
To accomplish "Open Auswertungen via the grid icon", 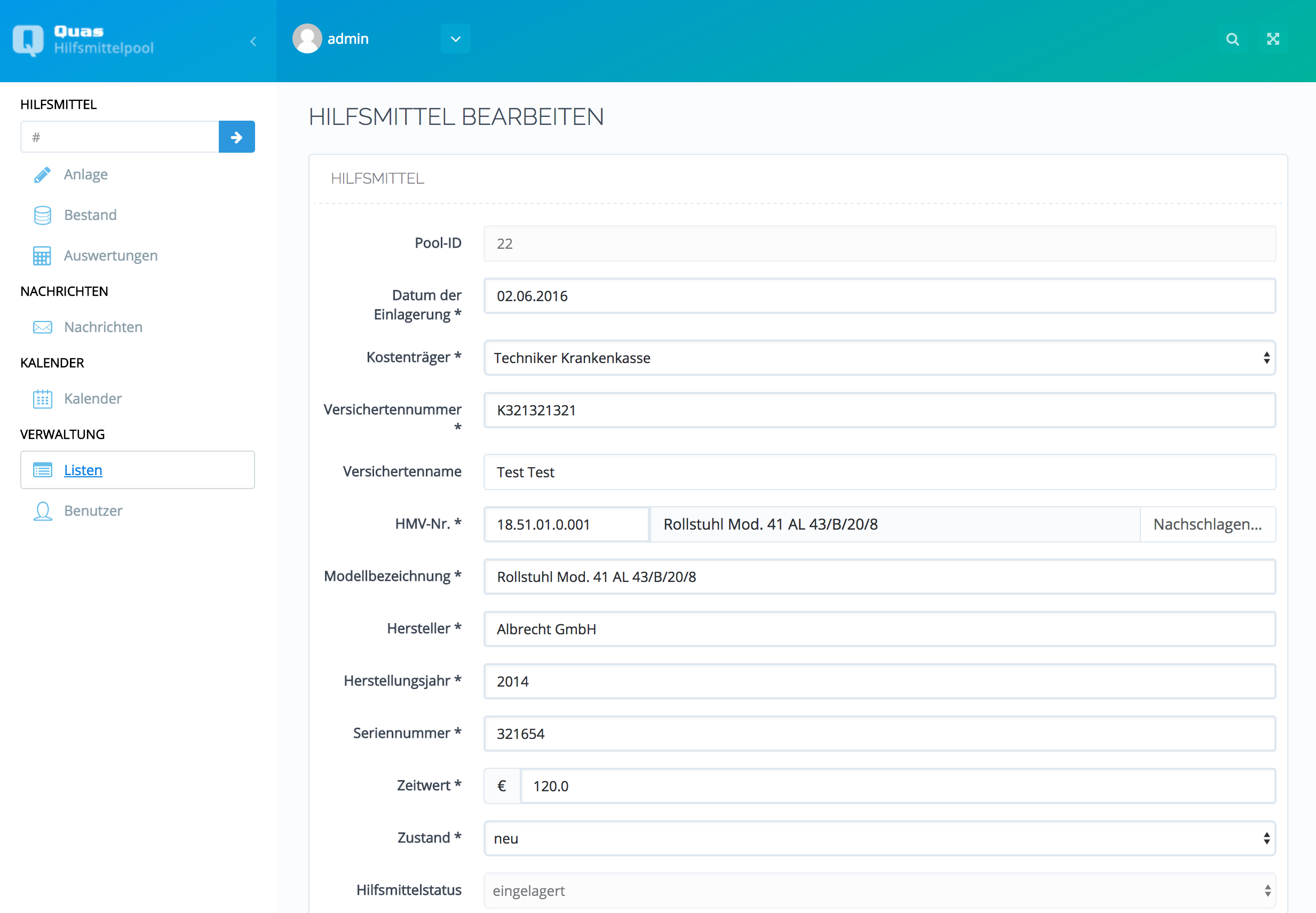I will tap(42, 256).
